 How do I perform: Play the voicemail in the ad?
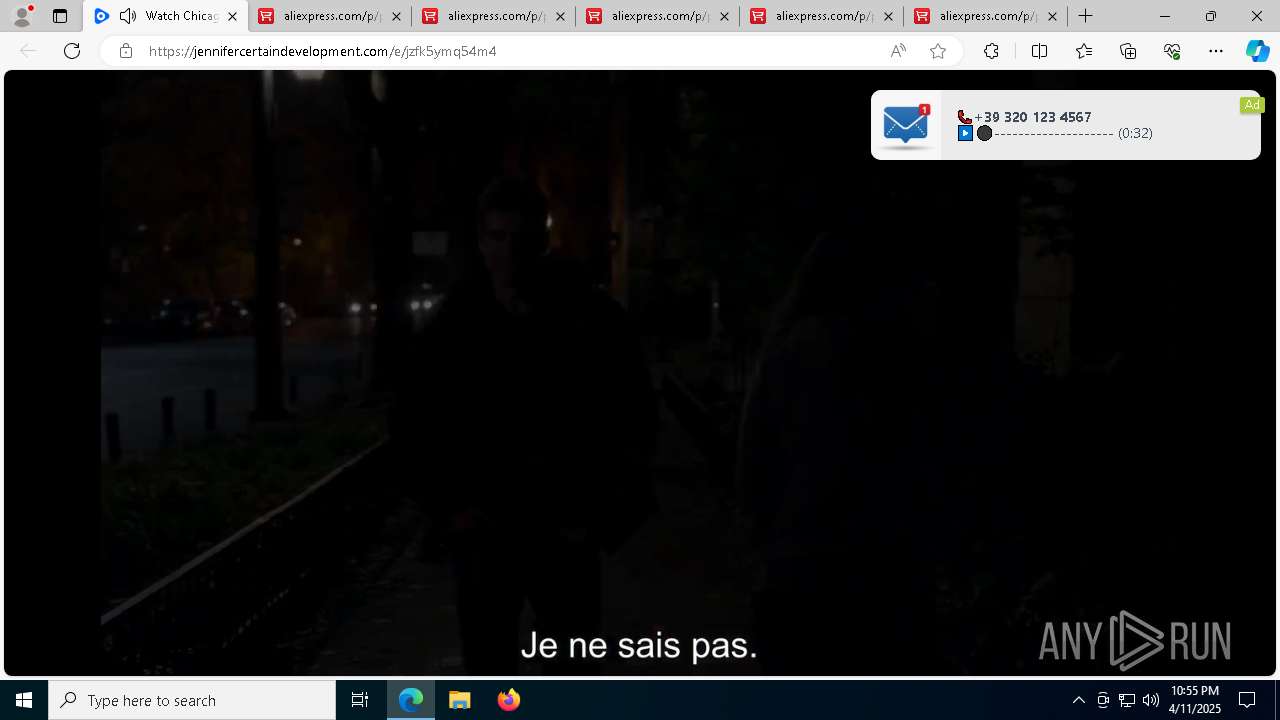click(965, 133)
